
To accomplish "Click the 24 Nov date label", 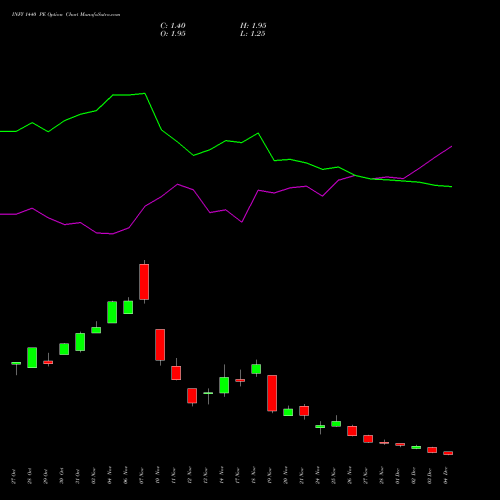I will coord(318,476).
